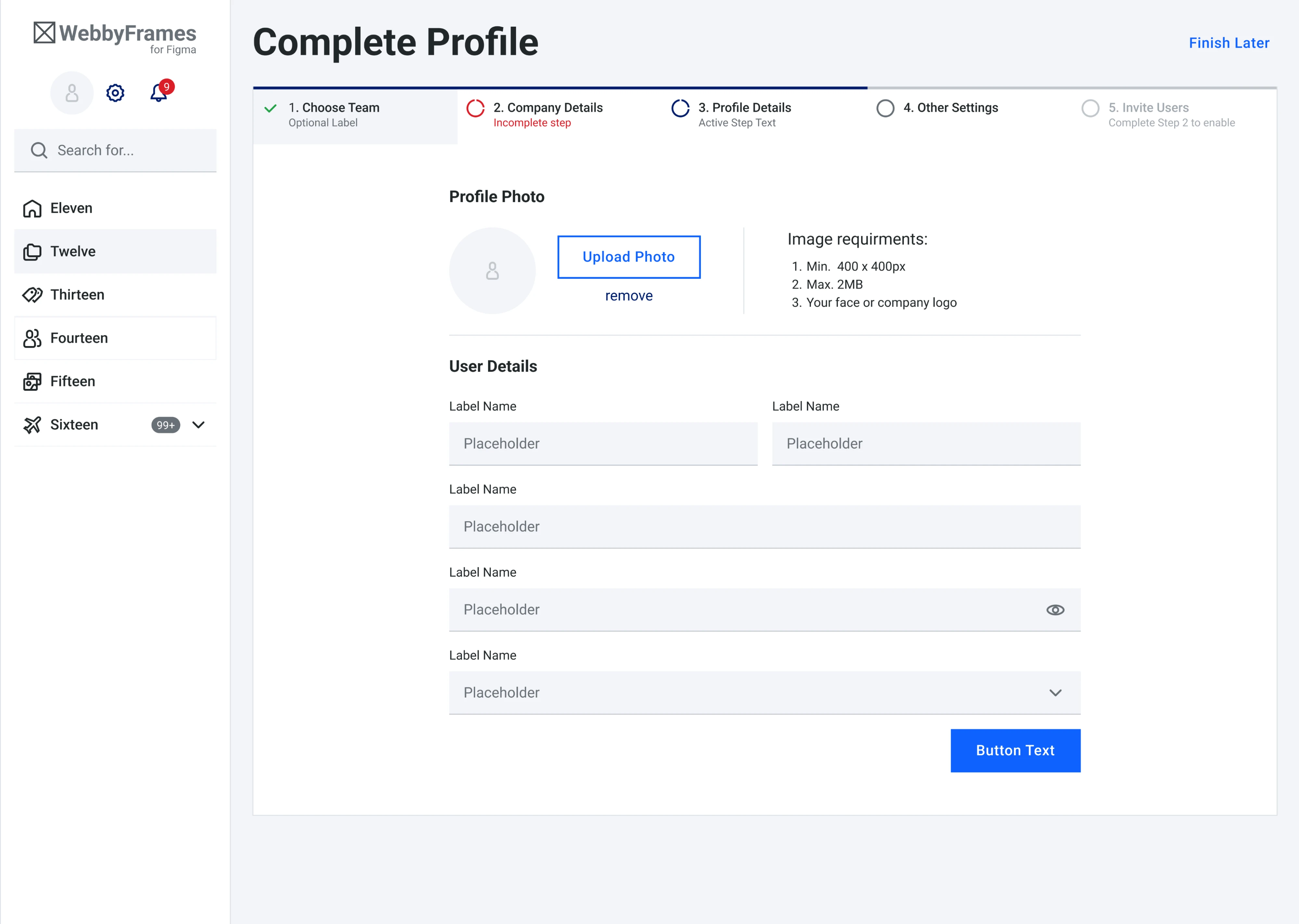
Task: Click the Fourteen people icon
Action: coord(32,337)
